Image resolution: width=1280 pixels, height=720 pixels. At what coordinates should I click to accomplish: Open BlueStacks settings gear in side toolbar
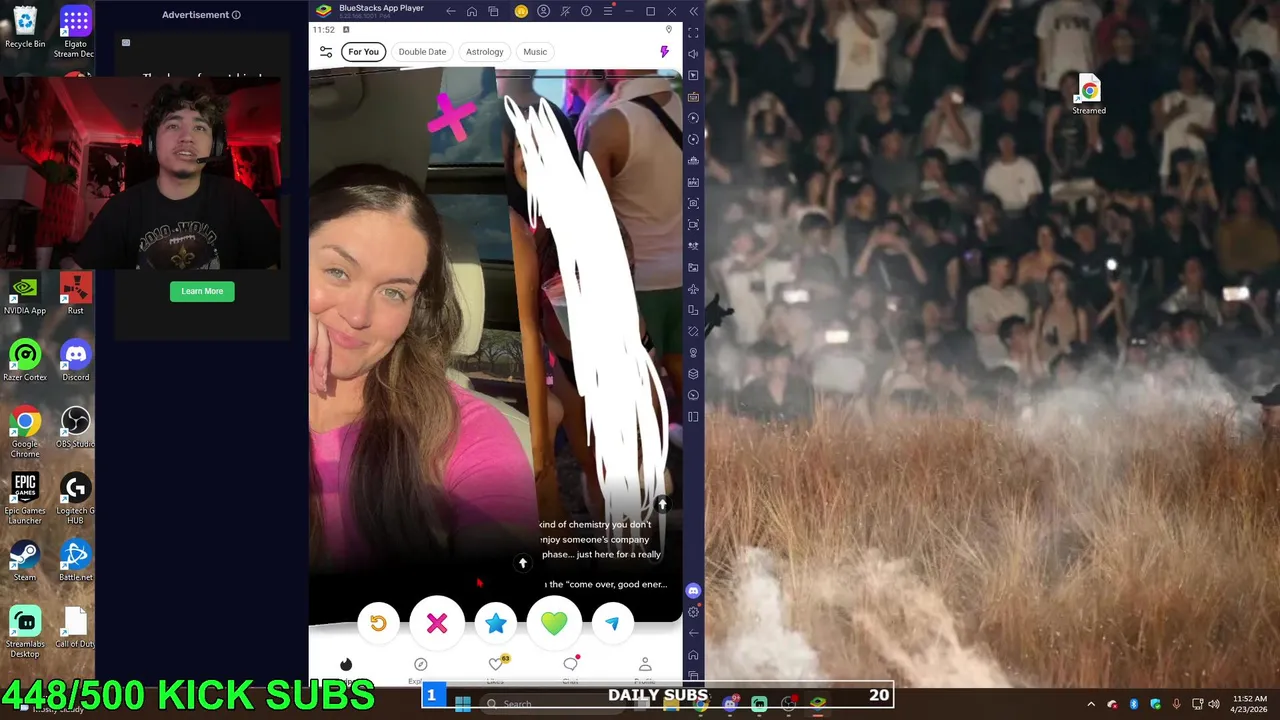[x=693, y=612]
